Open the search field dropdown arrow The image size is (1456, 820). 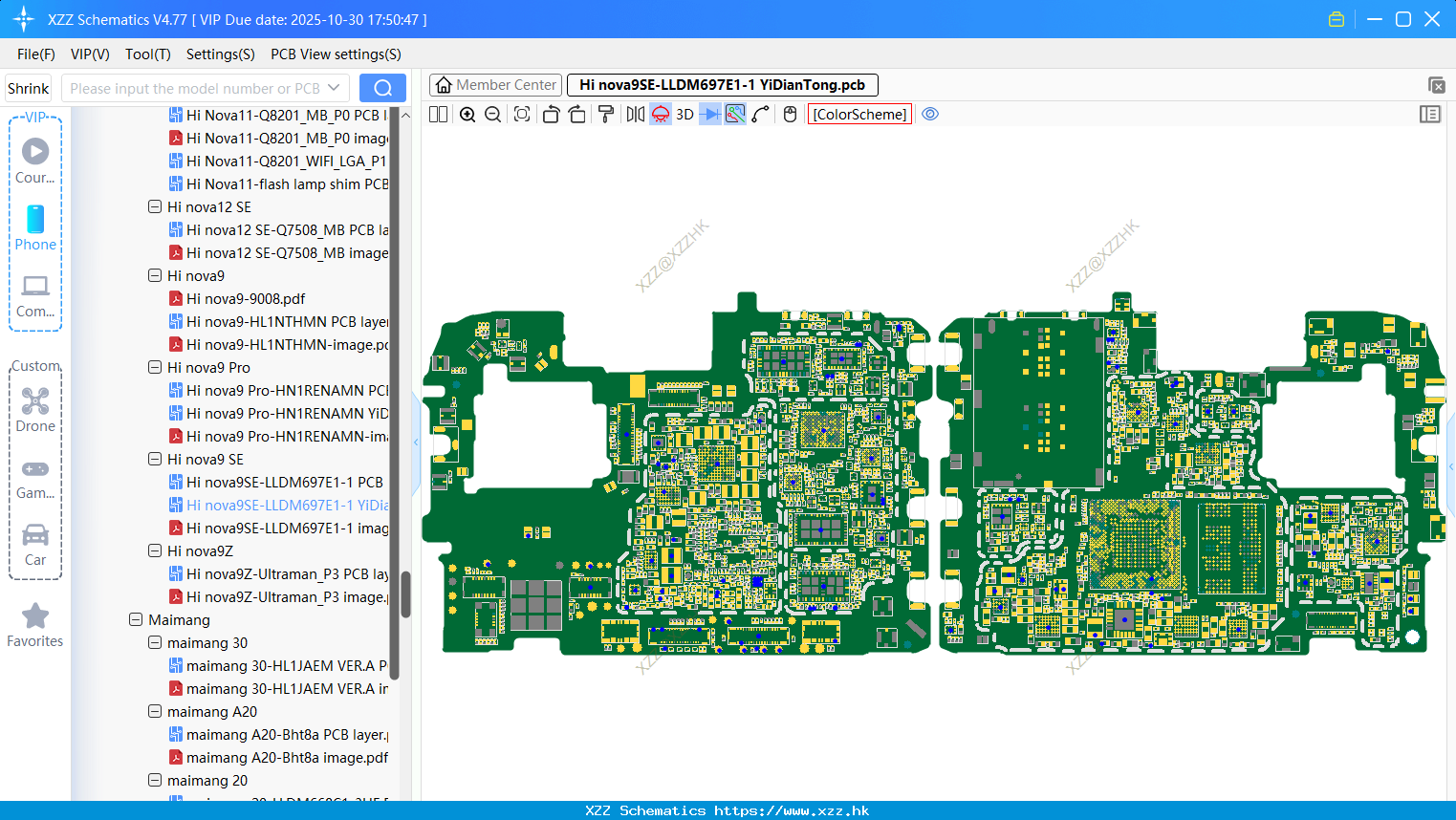pyautogui.click(x=334, y=88)
